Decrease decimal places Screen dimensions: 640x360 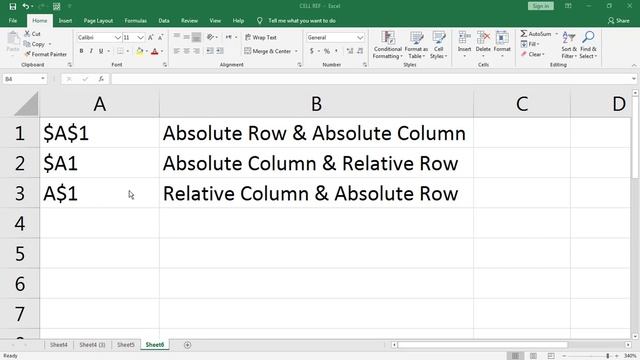pyautogui.click(x=360, y=51)
